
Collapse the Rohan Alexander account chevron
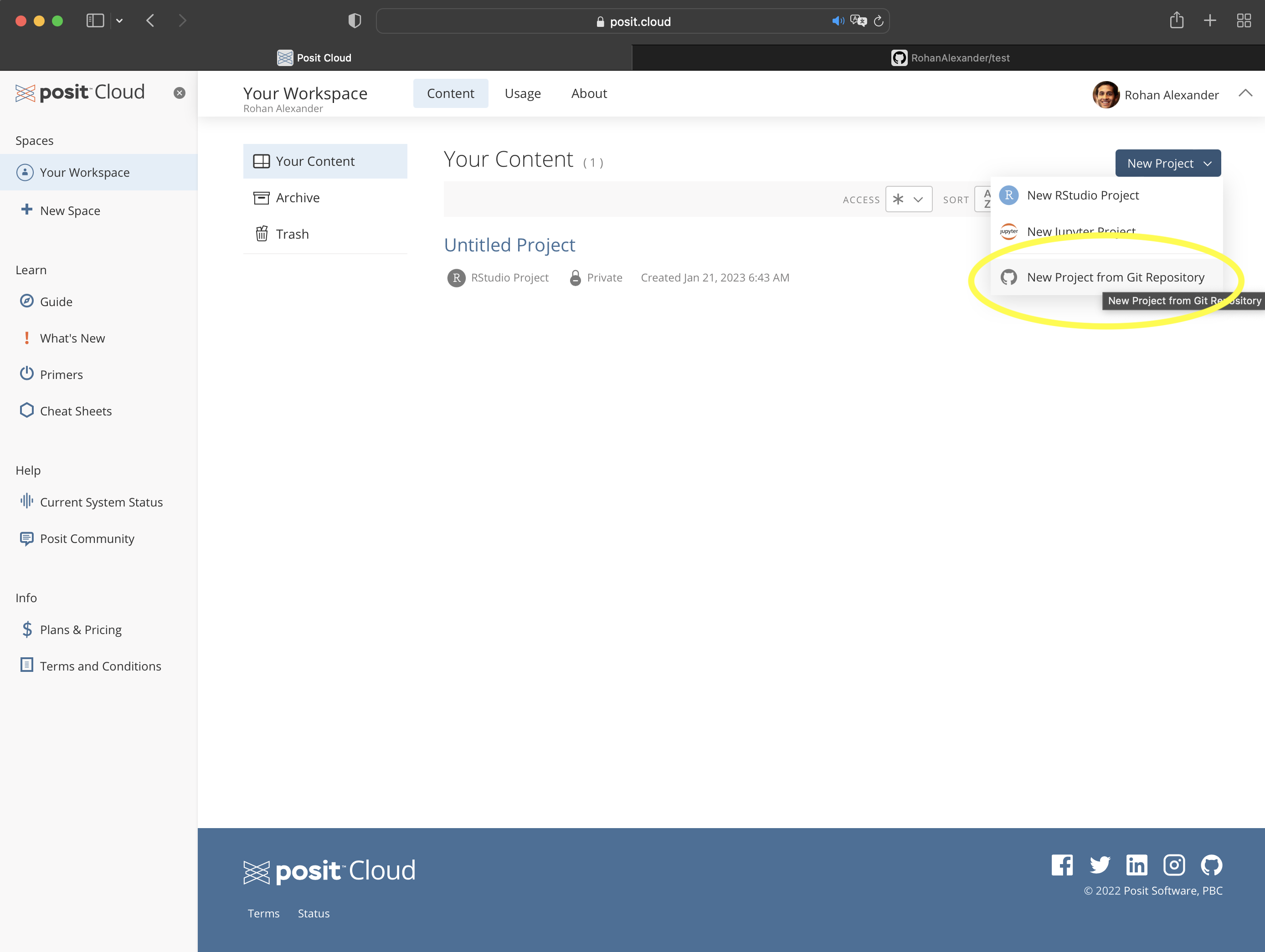(x=1245, y=93)
